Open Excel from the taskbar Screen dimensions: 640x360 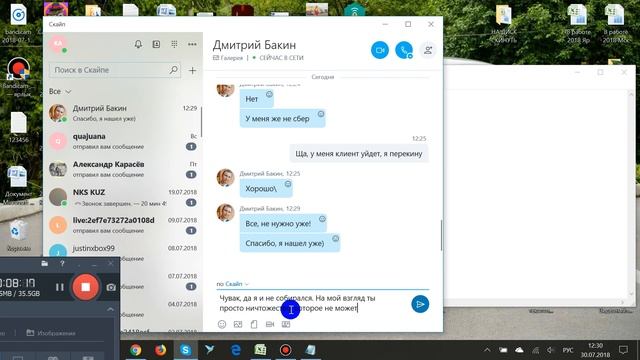tap(260, 350)
